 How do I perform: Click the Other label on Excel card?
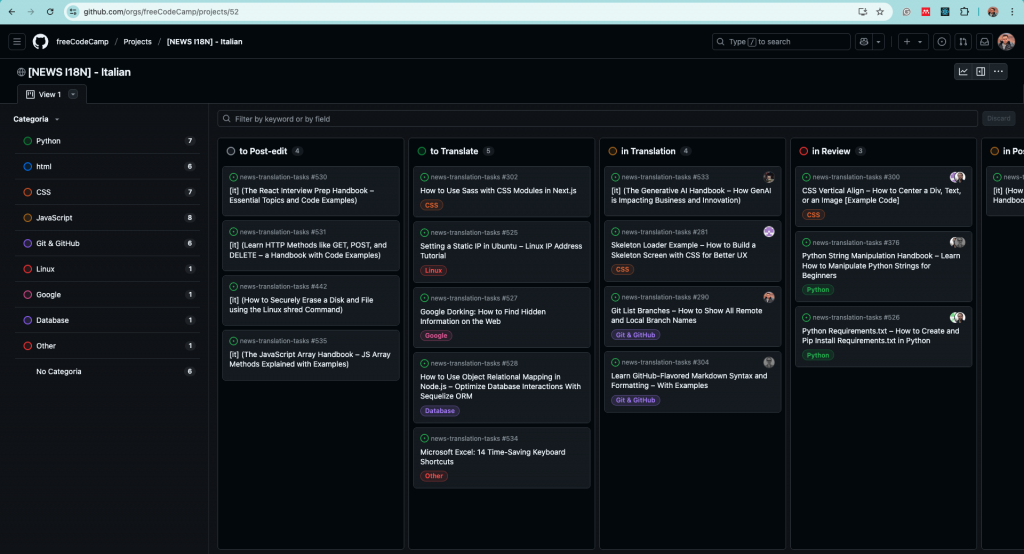pyautogui.click(x=434, y=476)
